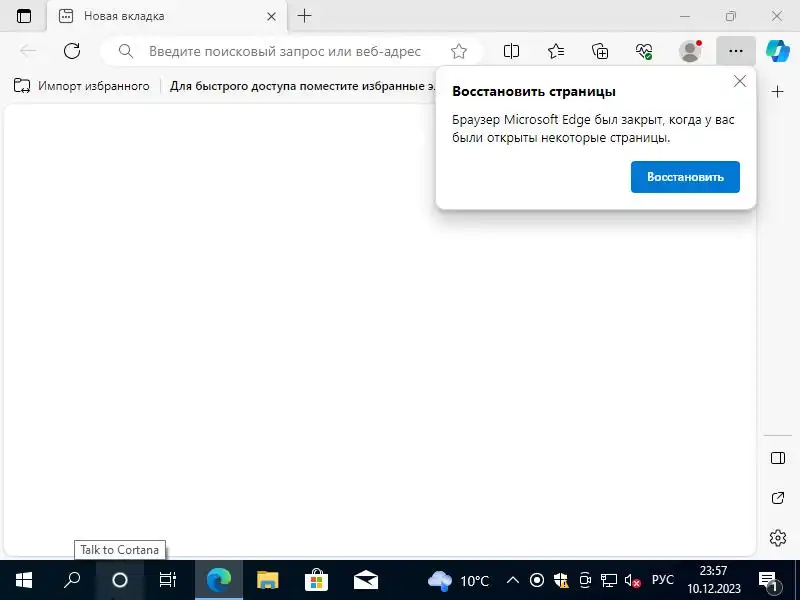Image resolution: width=800 pixels, height=600 pixels.
Task: Click Импорт избранного link
Action: pyautogui.click(x=82, y=86)
